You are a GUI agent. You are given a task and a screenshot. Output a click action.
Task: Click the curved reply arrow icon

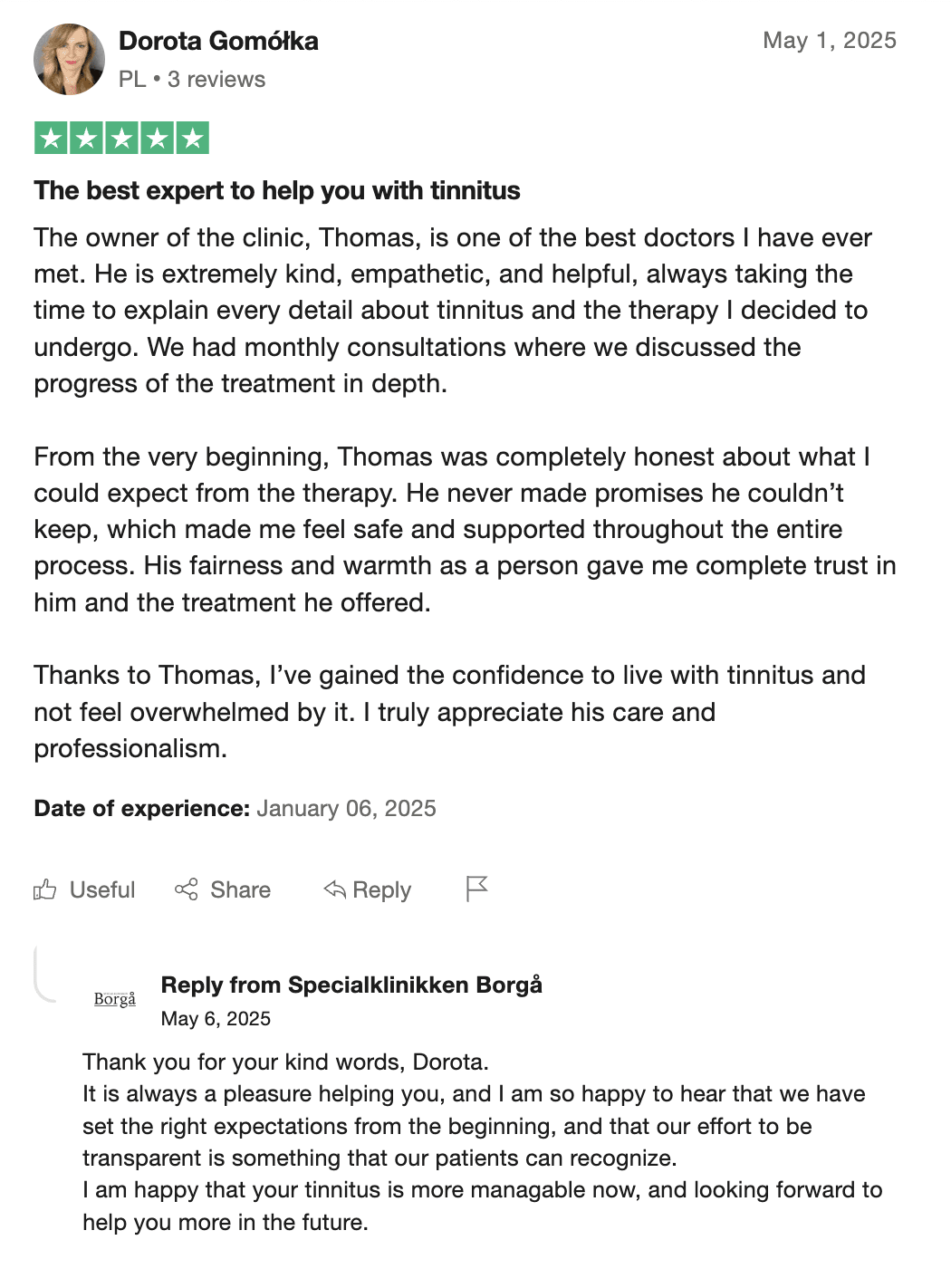coord(334,889)
